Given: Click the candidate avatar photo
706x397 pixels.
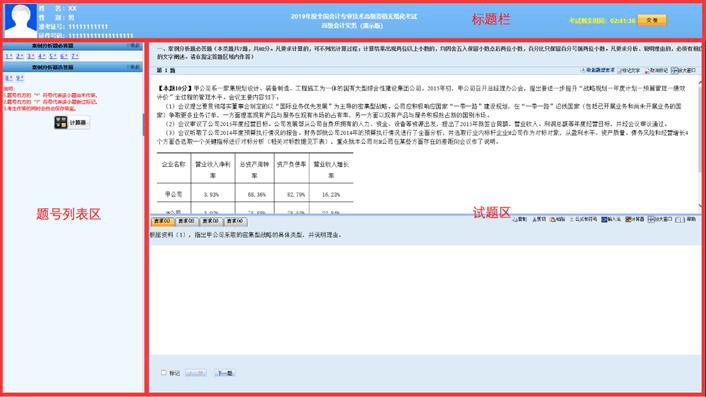Looking at the screenshot, I should (x=20, y=21).
